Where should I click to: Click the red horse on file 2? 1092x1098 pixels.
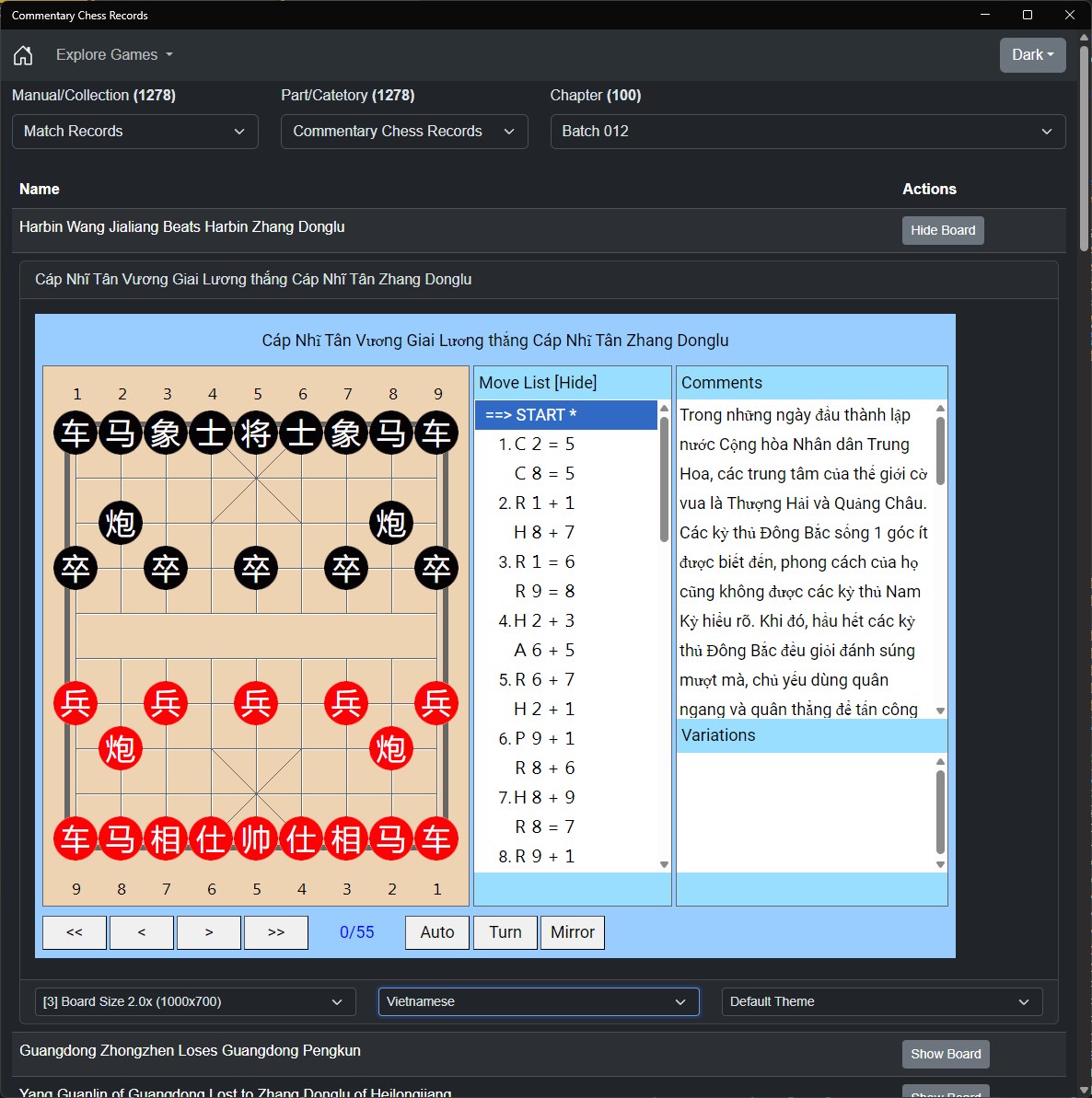pyautogui.click(x=390, y=838)
